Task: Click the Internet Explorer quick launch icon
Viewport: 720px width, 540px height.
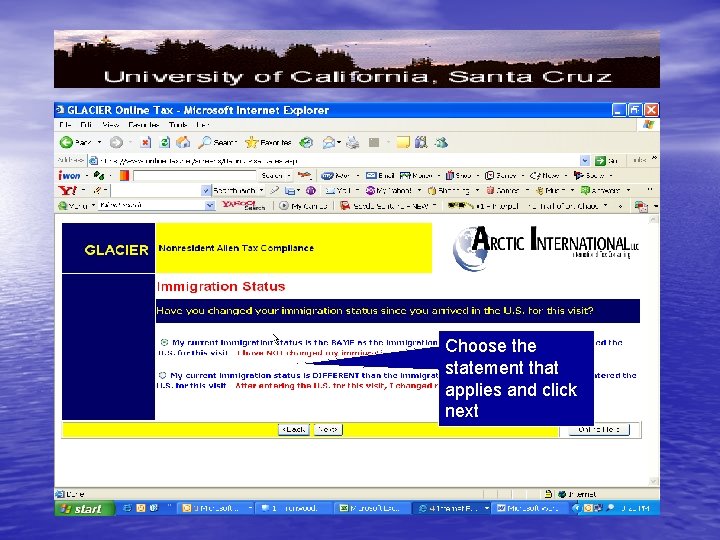Action: click(x=127, y=508)
